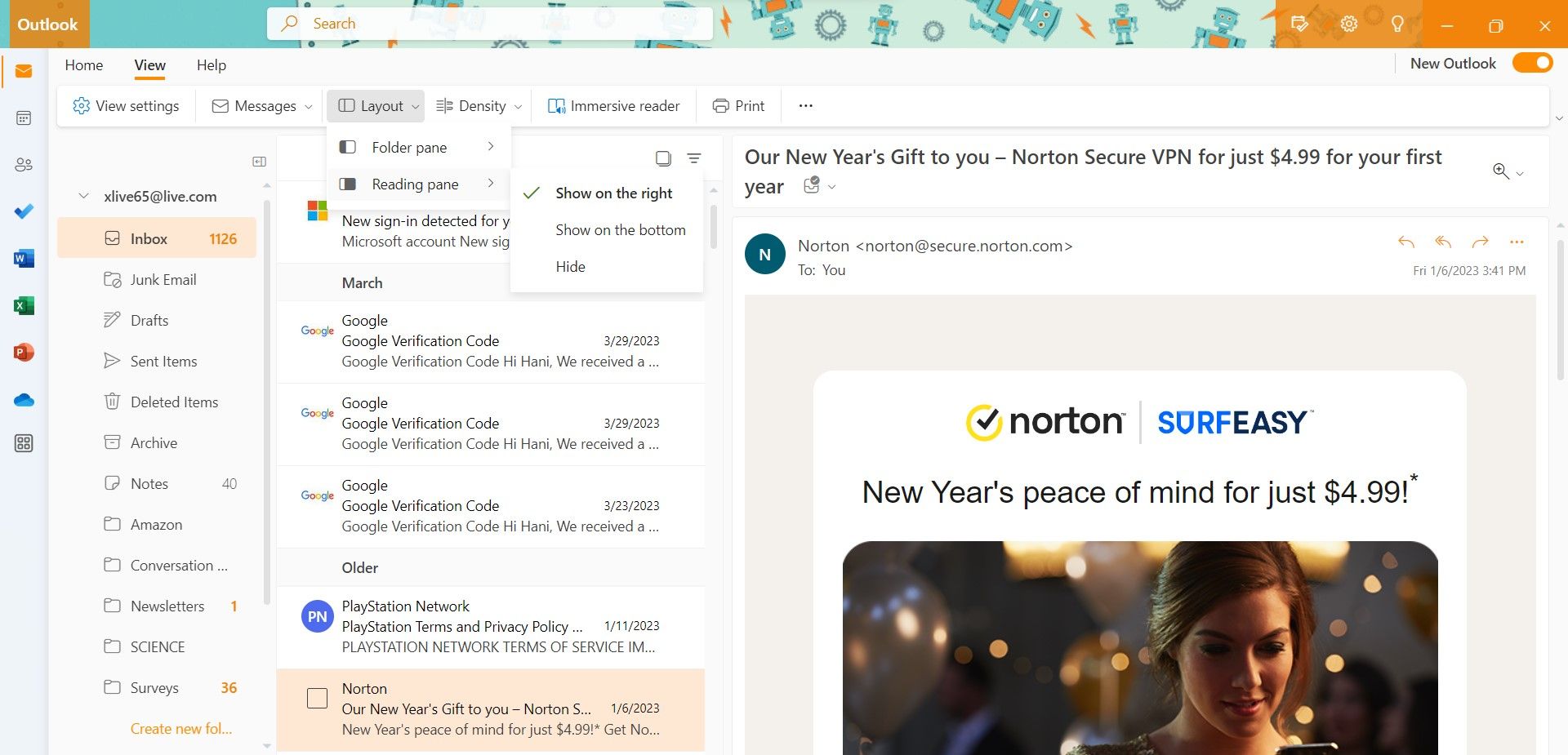Open the Surveys folder
This screenshot has height=755, width=1568.
(x=157, y=687)
